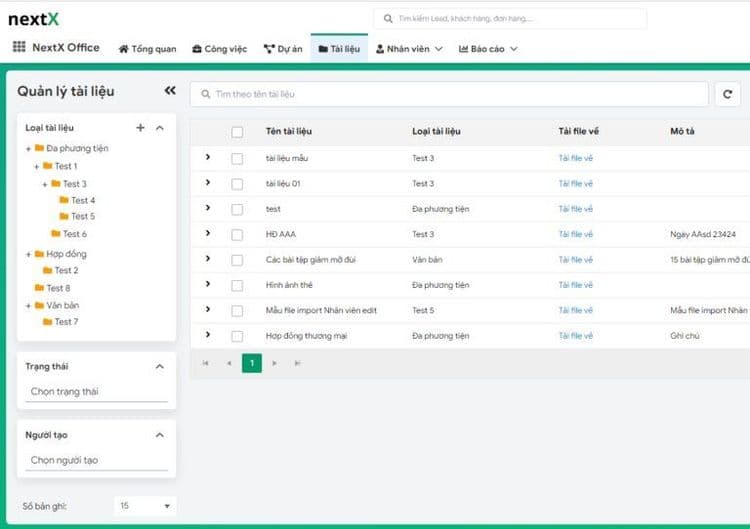Click the Test 4 folder icon

(64, 200)
